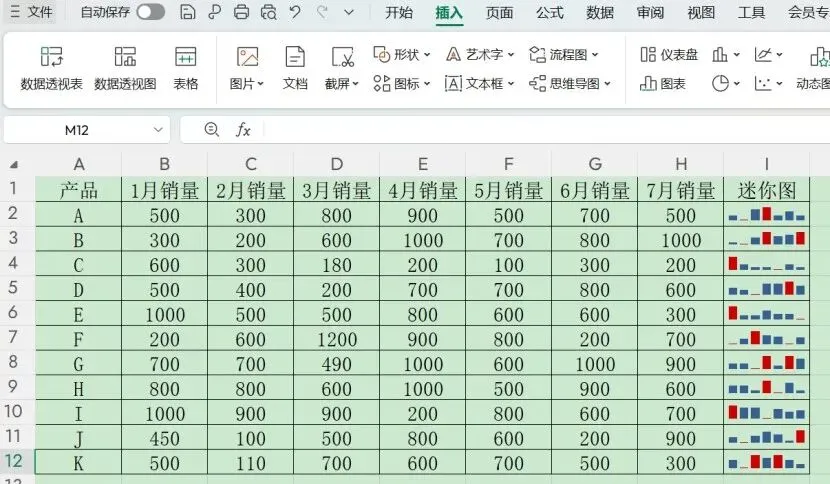Open the 形状 dropdown

pos(402,54)
